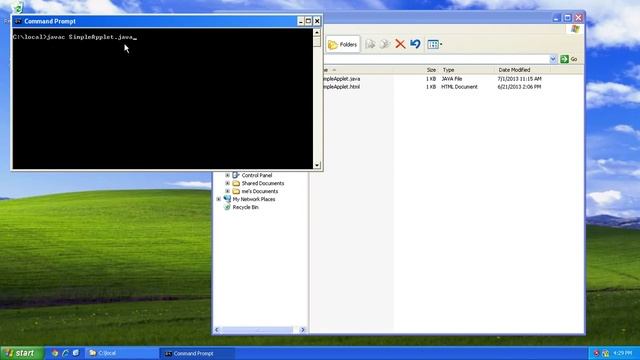This screenshot has width=640, height=360.
Task: Click the Recycle Bin icon in folder tree
Action: pyautogui.click(x=227, y=207)
